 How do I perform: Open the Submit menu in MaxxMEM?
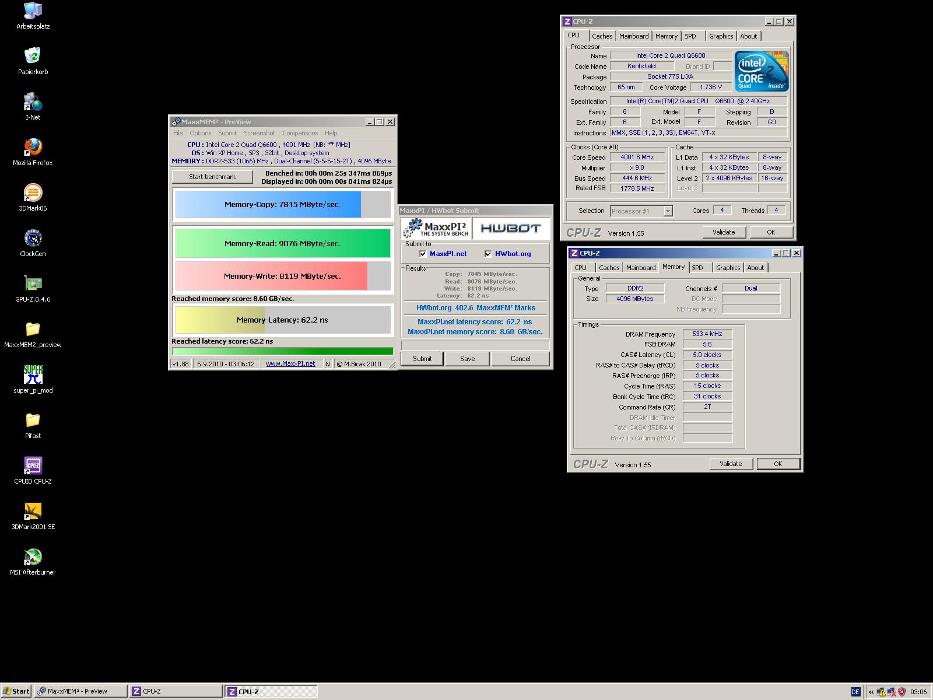pyautogui.click(x=227, y=133)
